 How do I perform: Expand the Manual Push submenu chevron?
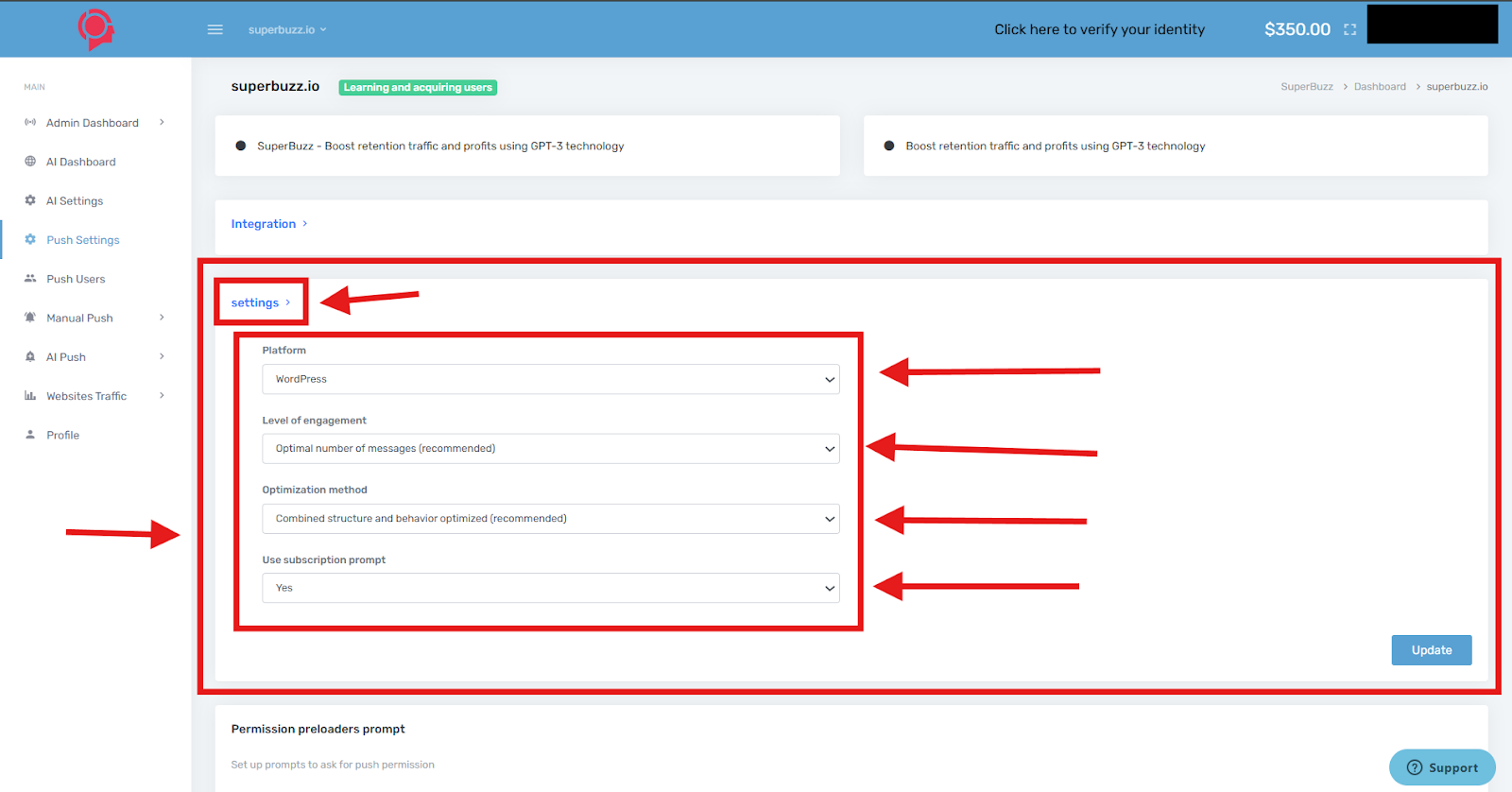pyautogui.click(x=162, y=318)
